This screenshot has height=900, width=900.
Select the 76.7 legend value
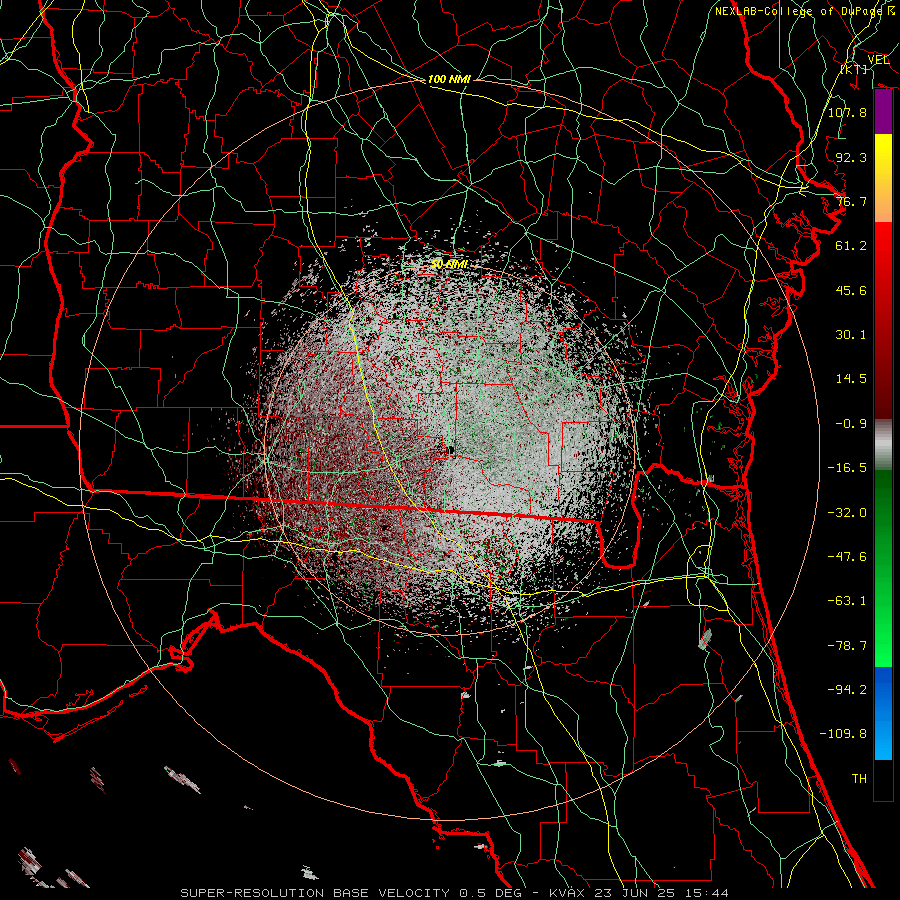click(x=851, y=201)
